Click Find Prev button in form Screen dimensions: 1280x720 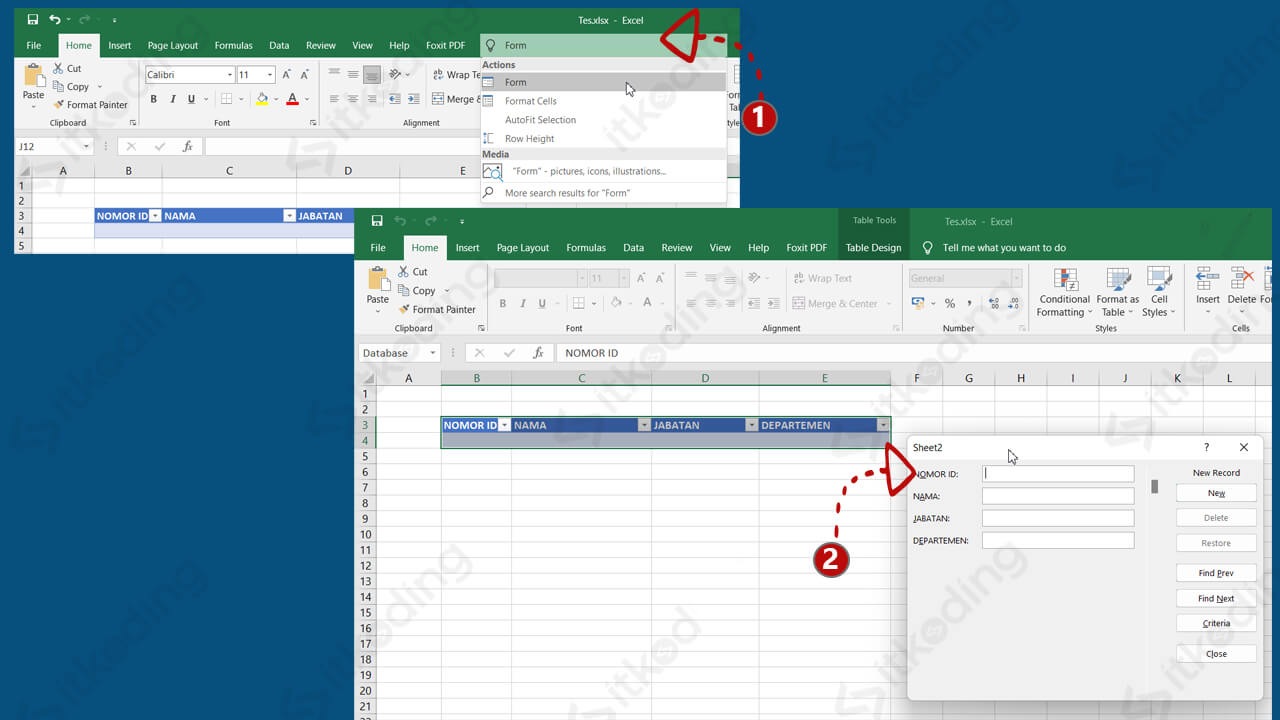pos(1216,573)
